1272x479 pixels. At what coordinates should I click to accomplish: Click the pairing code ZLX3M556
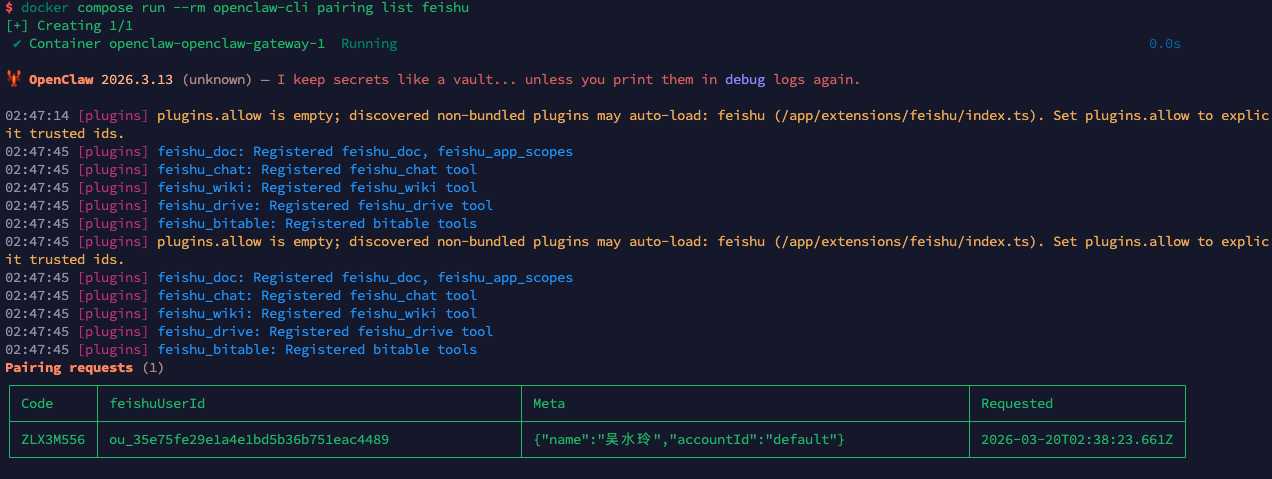53,439
